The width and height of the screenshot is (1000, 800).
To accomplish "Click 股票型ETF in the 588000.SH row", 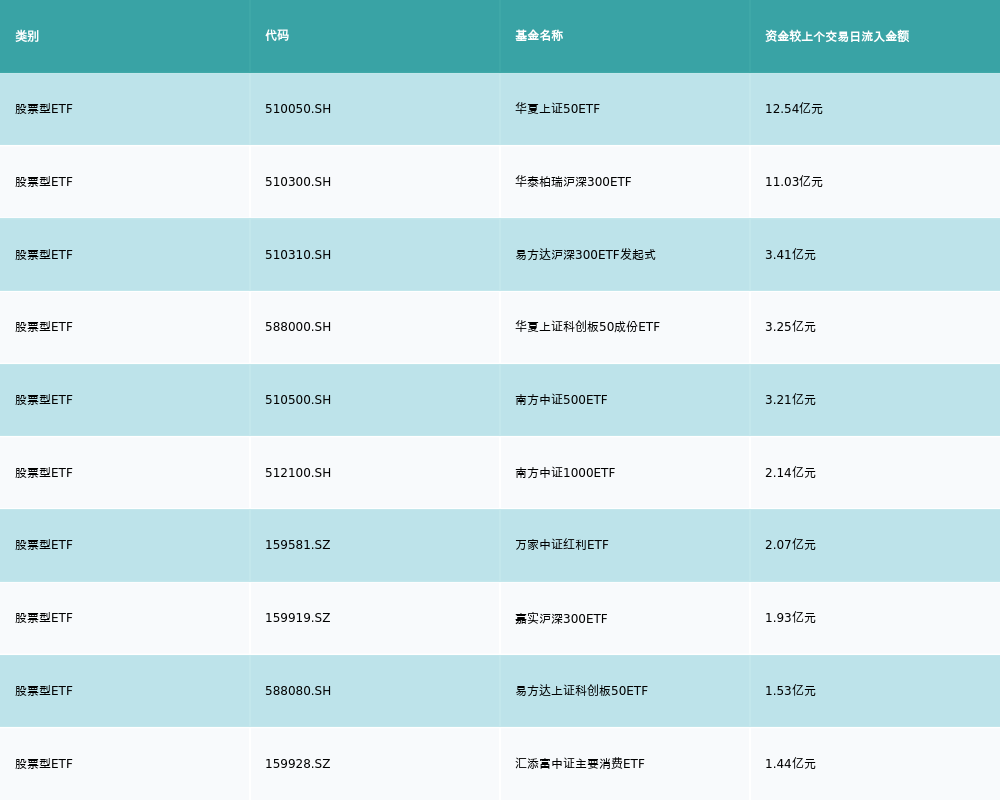I will (x=44, y=327).
